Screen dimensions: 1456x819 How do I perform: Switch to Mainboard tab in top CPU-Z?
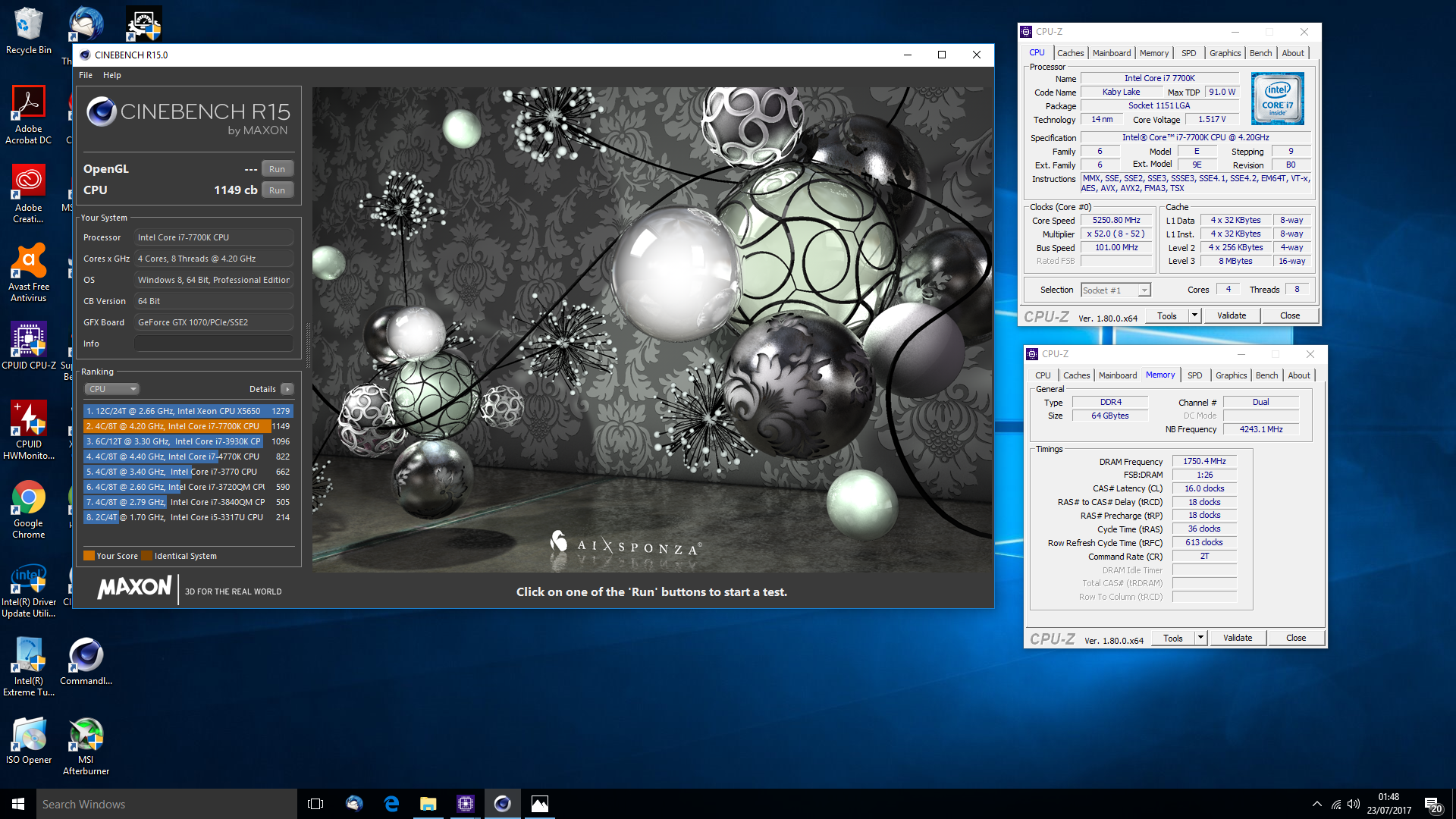[1112, 53]
